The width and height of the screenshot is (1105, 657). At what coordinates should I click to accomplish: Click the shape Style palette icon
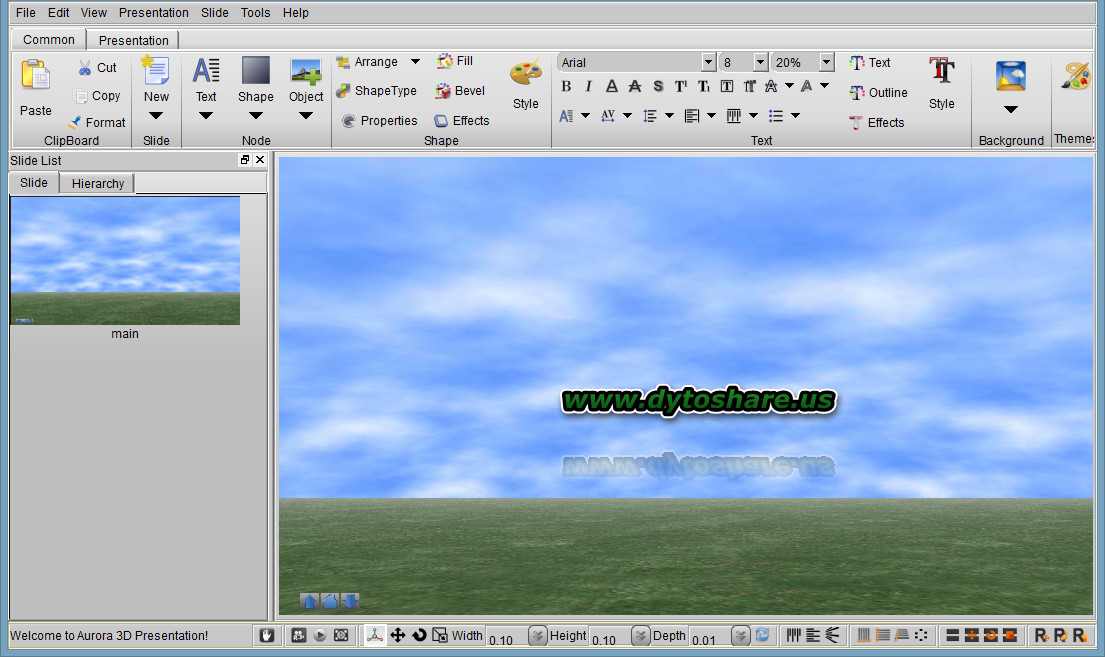pos(526,73)
